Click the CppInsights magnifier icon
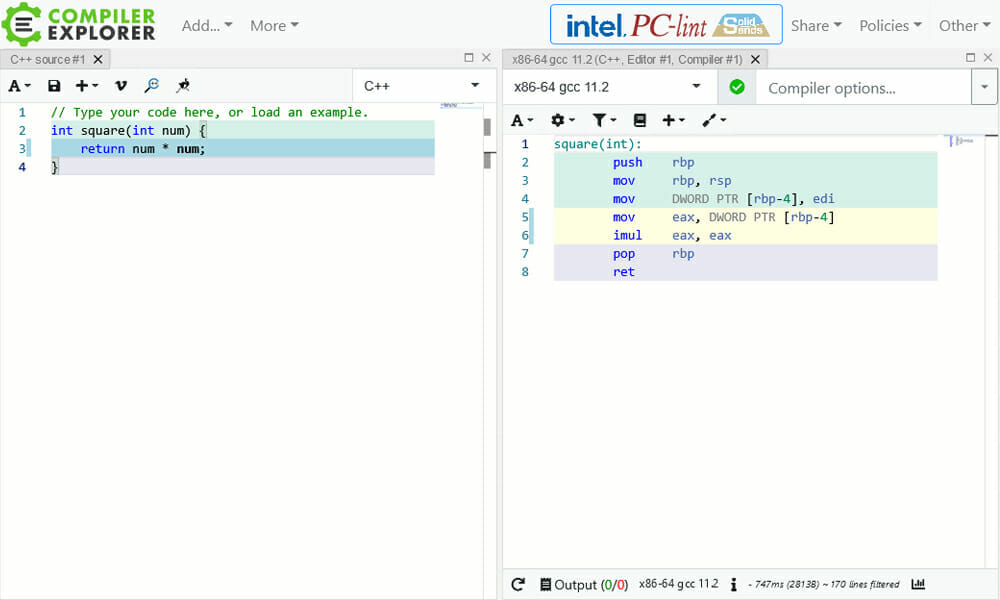1000x600 pixels. 152,87
